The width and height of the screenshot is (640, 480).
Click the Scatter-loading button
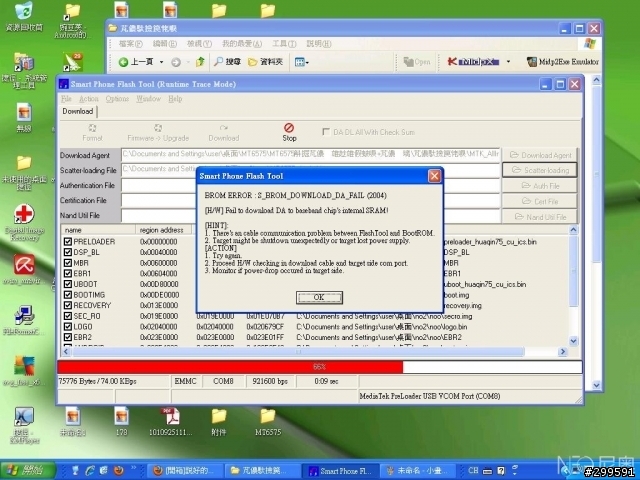tap(540, 170)
